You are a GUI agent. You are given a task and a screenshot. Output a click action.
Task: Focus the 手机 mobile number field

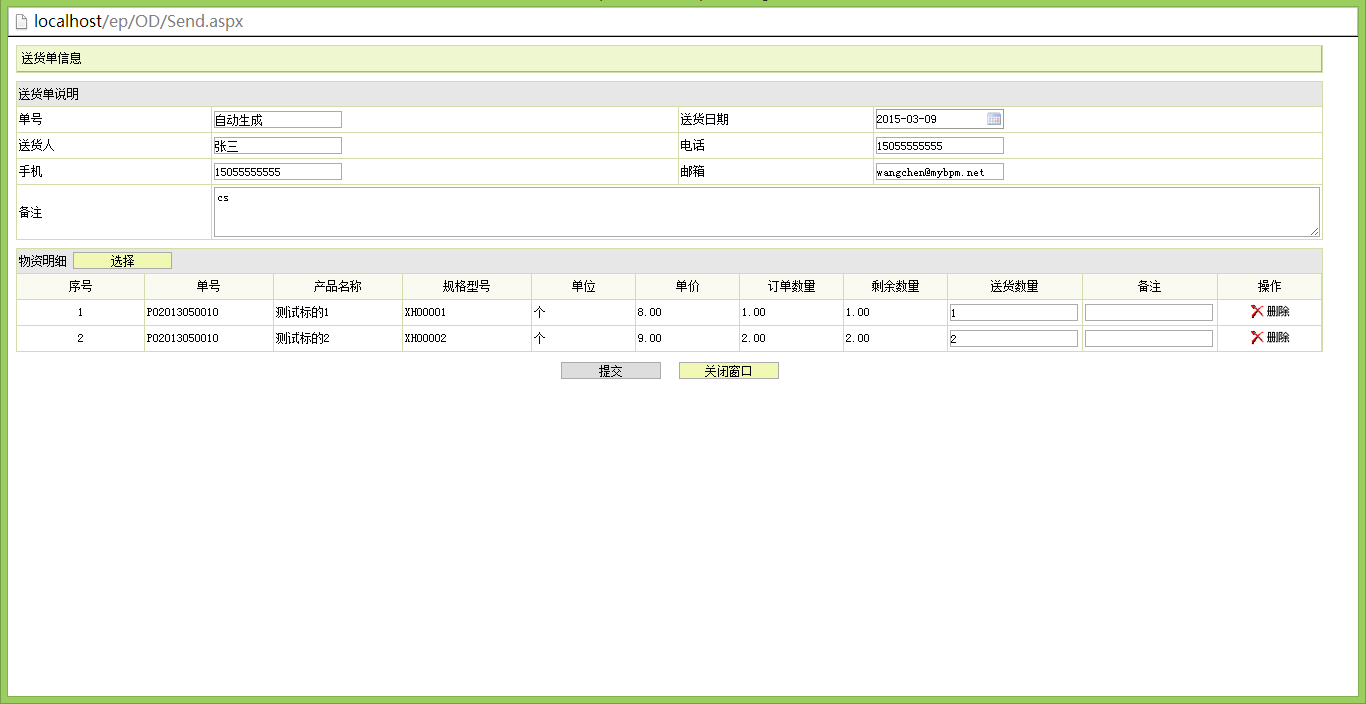coord(278,172)
